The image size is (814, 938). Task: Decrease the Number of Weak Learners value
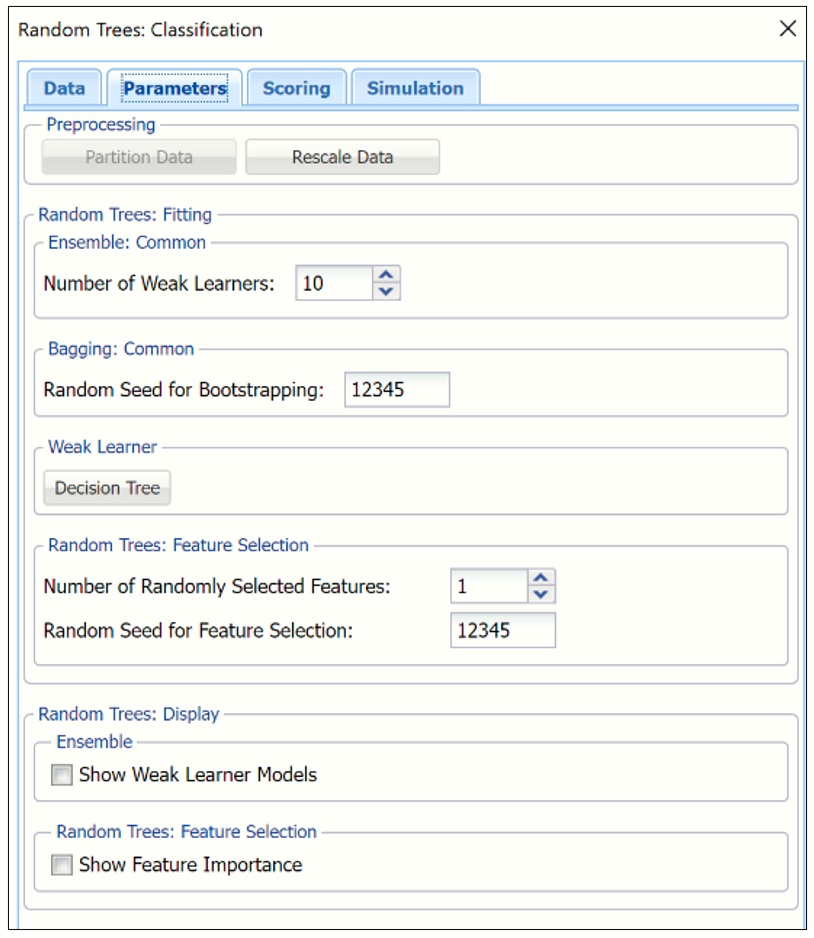pyautogui.click(x=386, y=292)
